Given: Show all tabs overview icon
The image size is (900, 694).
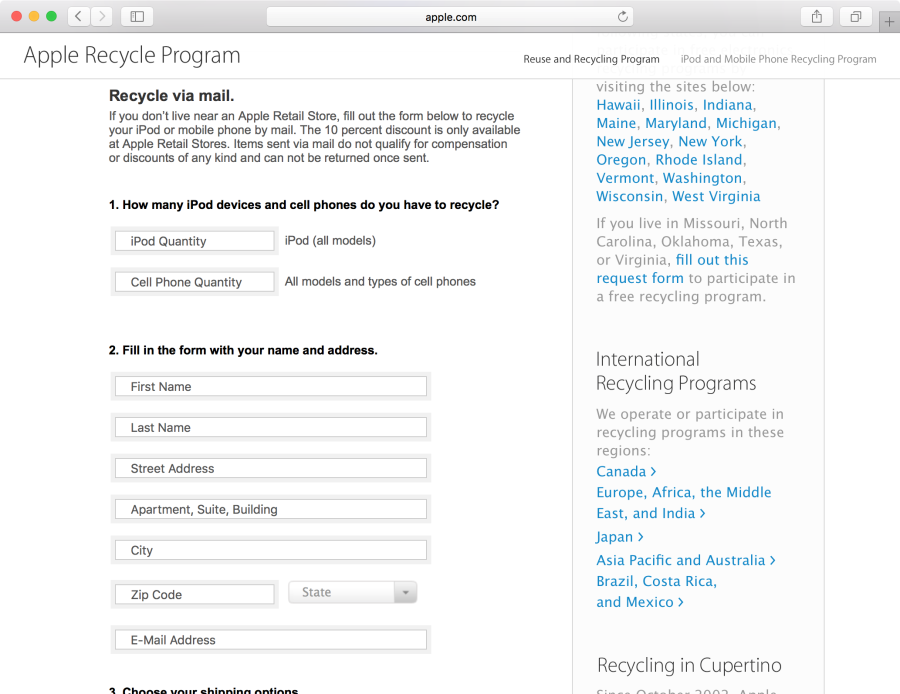Looking at the screenshot, I should 856,17.
